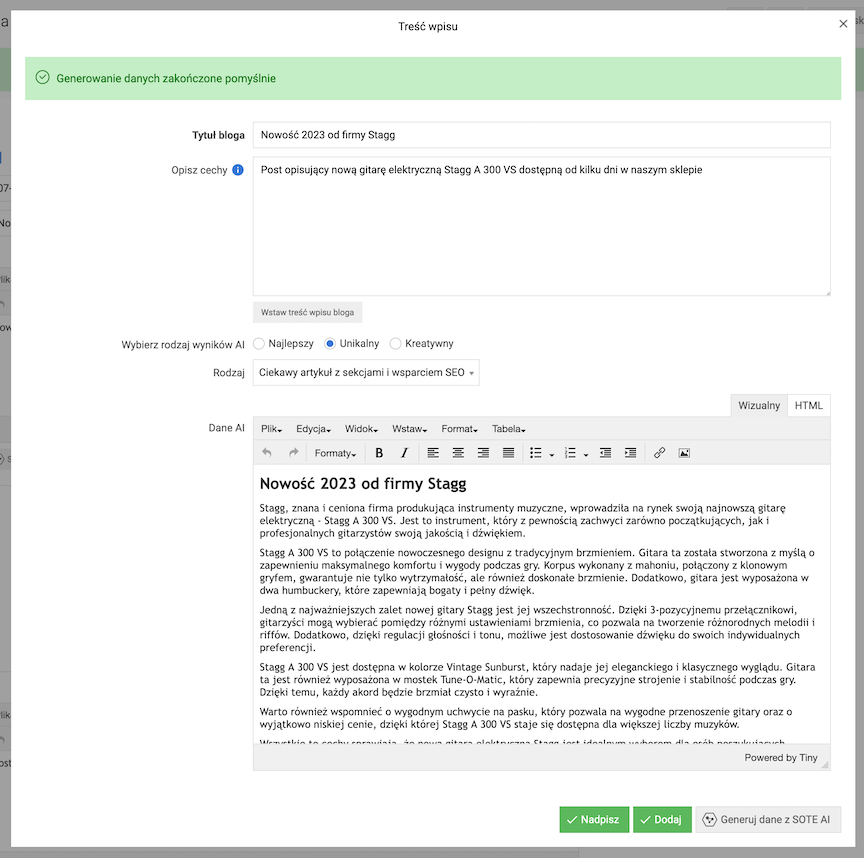Insert a bulleted list
864x858 pixels.
(536, 453)
